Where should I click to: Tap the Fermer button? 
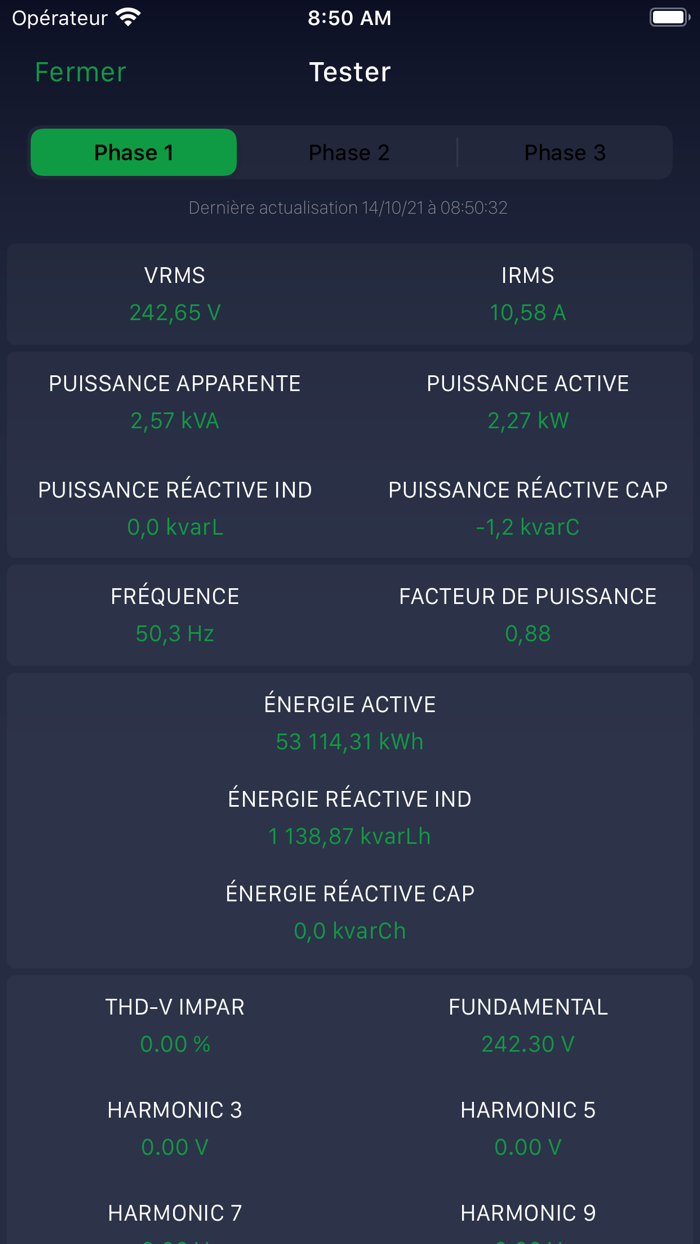click(x=80, y=72)
